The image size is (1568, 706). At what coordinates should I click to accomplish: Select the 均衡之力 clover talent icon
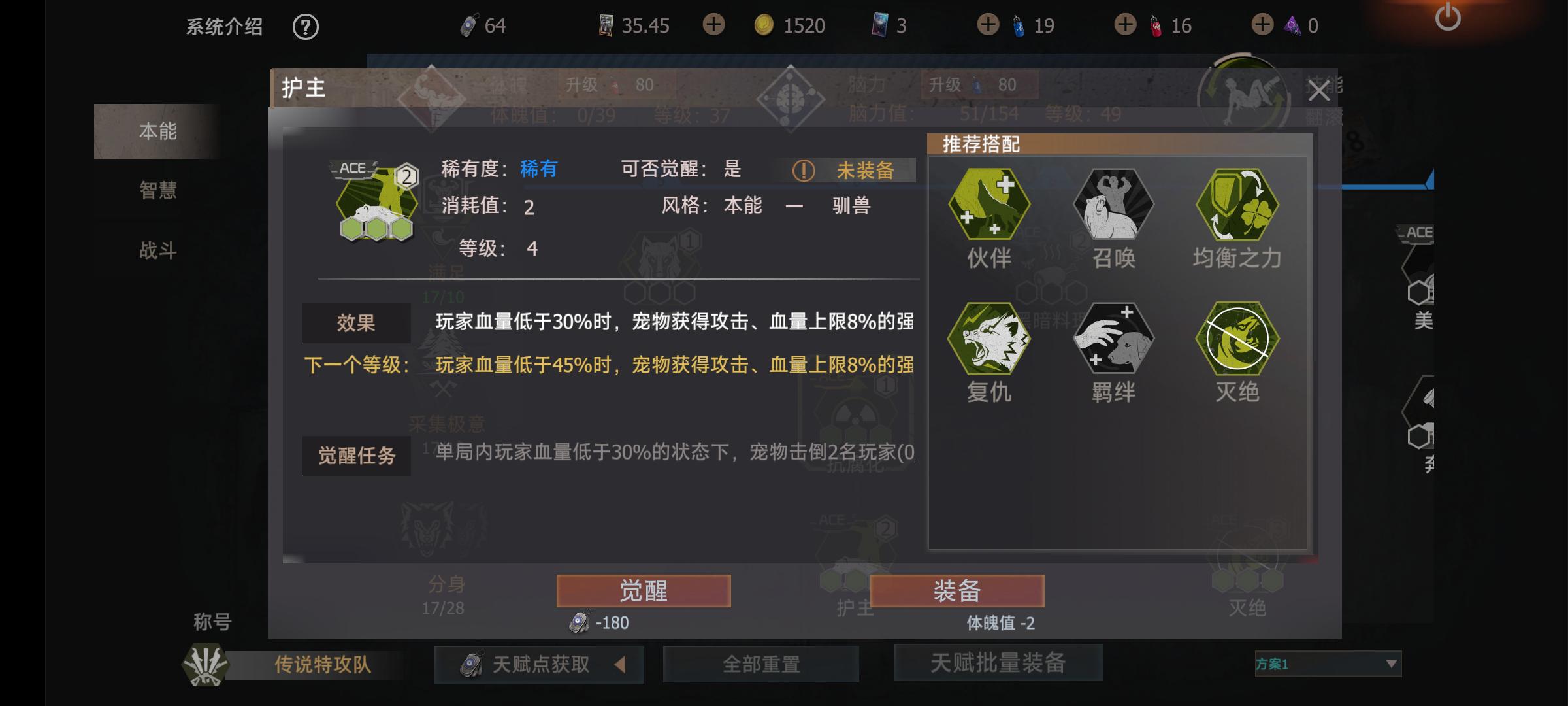pyautogui.click(x=1237, y=205)
